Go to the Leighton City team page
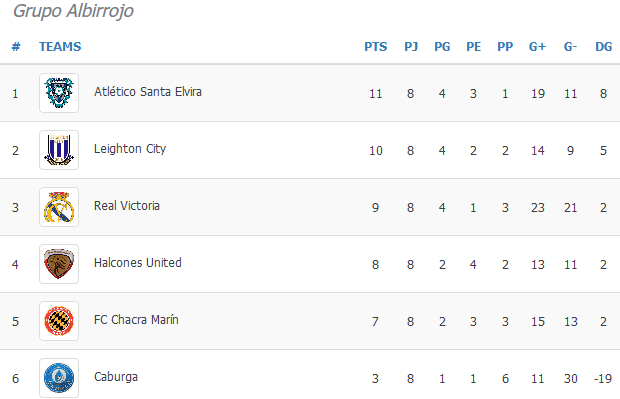Screen dimensions: 620x399 130,149
